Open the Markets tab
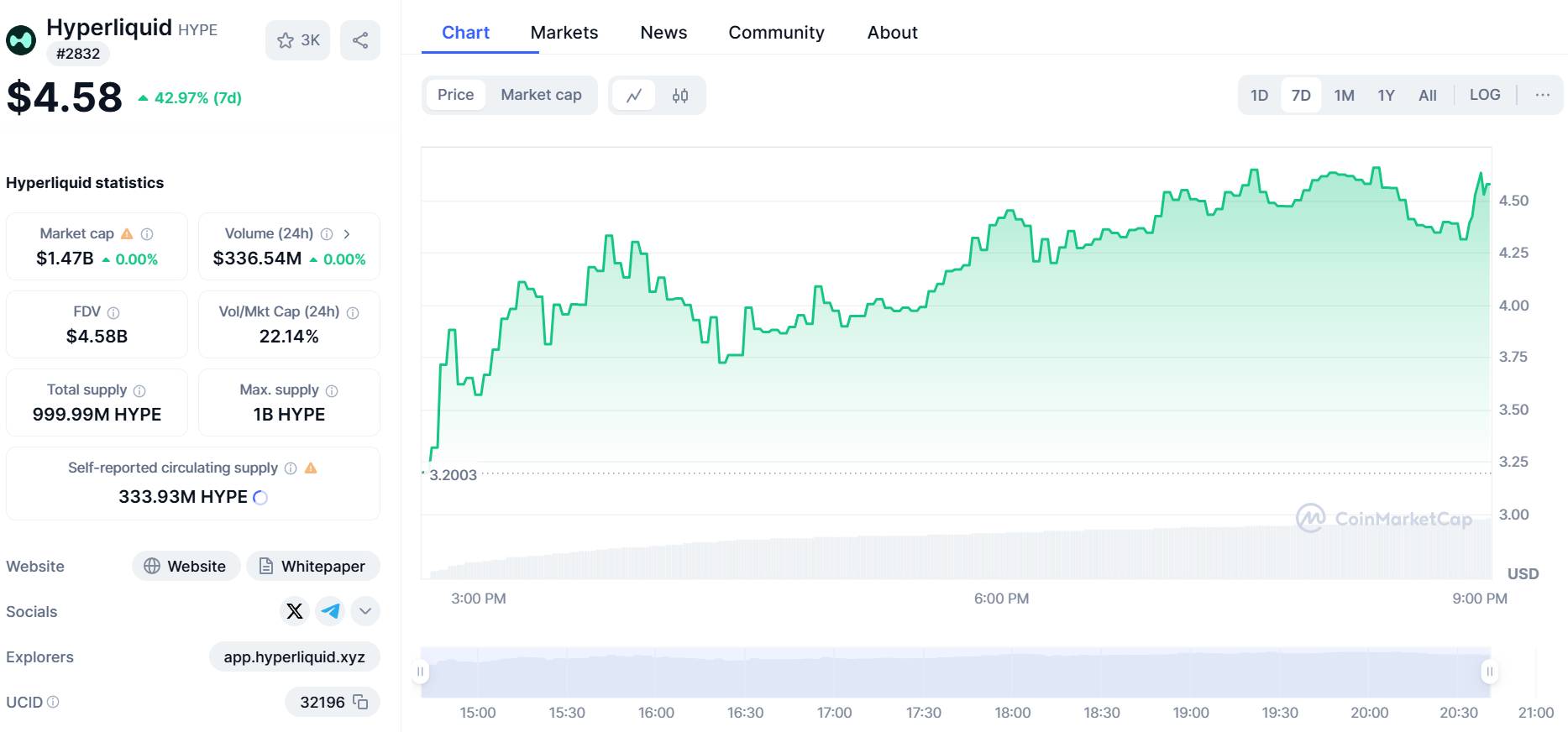 point(564,33)
